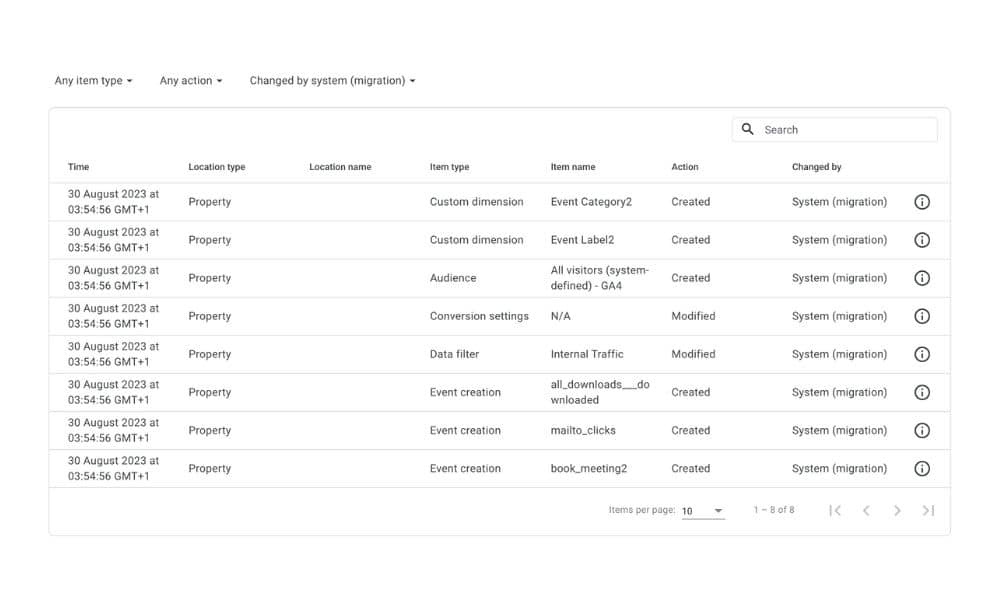The height and width of the screenshot is (602, 1000).
Task: Click the magnifying glass search icon
Action: click(747, 129)
